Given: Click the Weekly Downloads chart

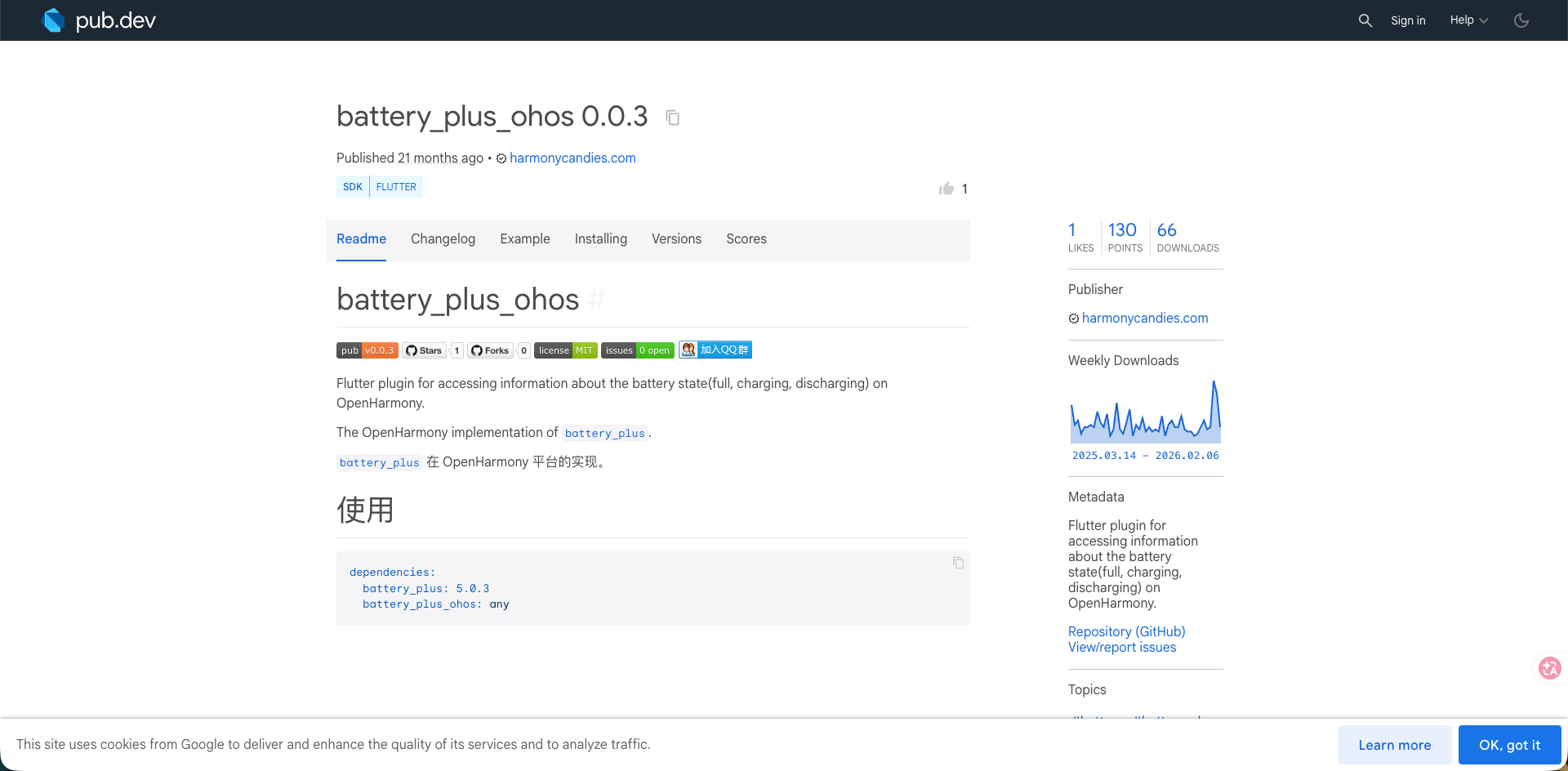Looking at the screenshot, I should click(x=1146, y=412).
